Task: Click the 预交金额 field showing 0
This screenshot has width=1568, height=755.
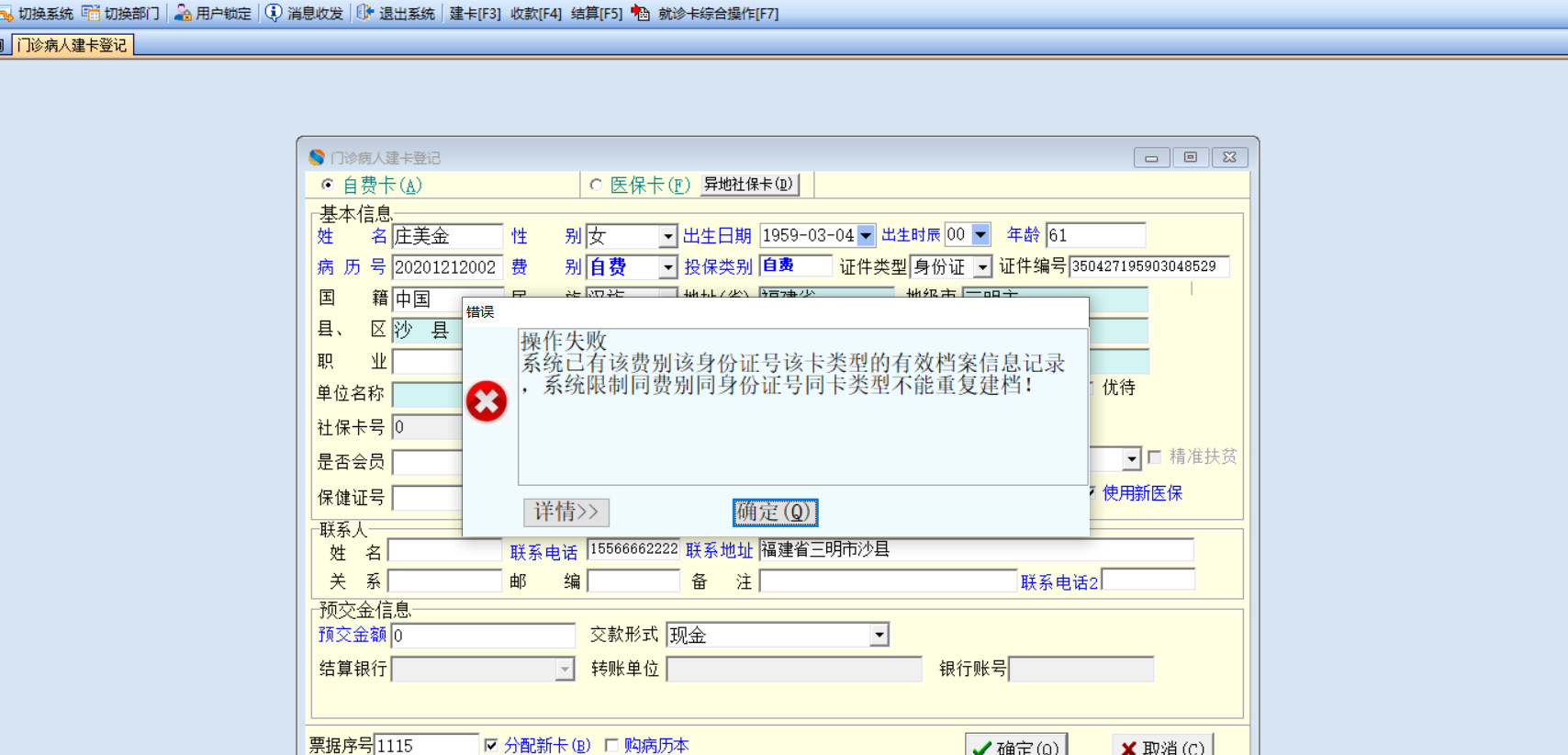Action: tap(484, 635)
